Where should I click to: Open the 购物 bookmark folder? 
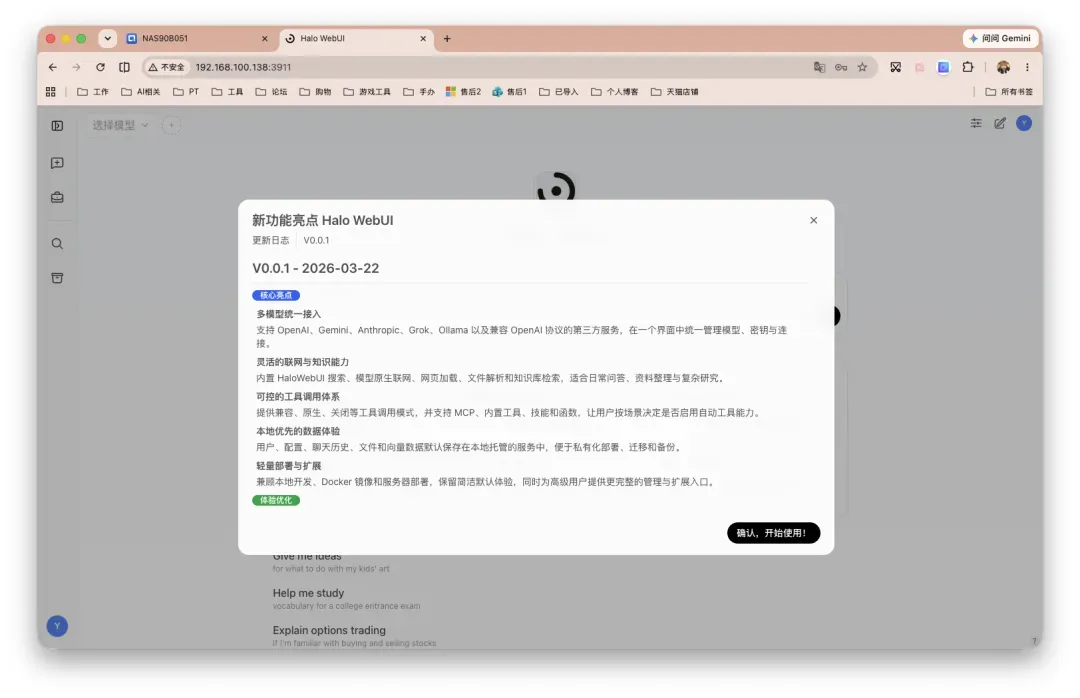tap(315, 92)
